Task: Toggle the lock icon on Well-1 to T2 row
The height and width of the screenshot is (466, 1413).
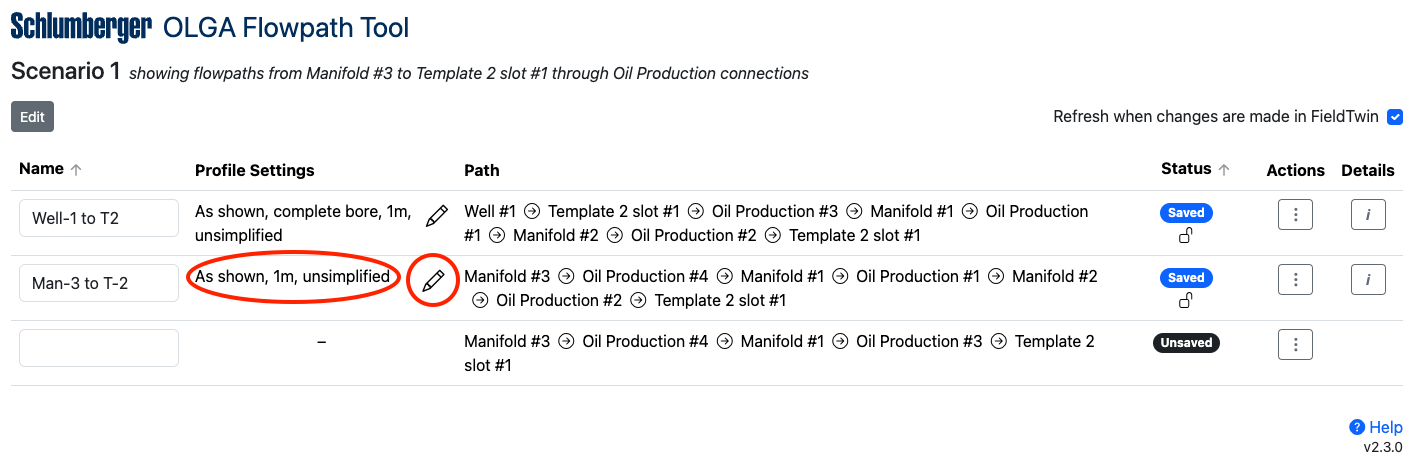Action: pyautogui.click(x=1186, y=235)
